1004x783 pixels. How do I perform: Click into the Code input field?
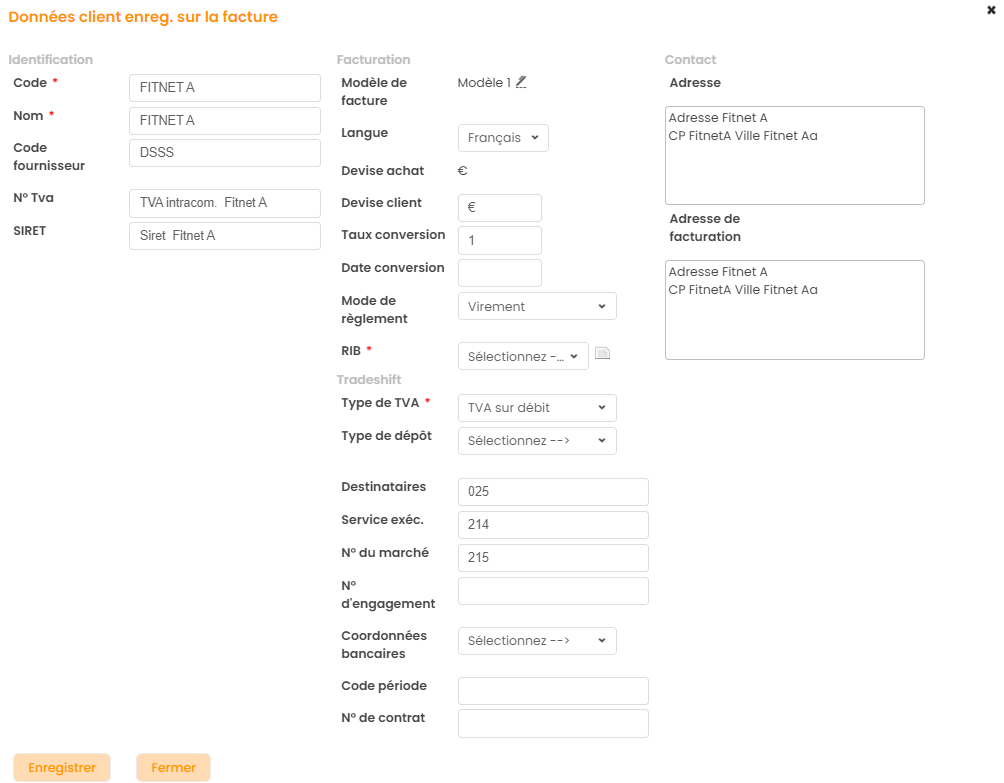point(225,88)
